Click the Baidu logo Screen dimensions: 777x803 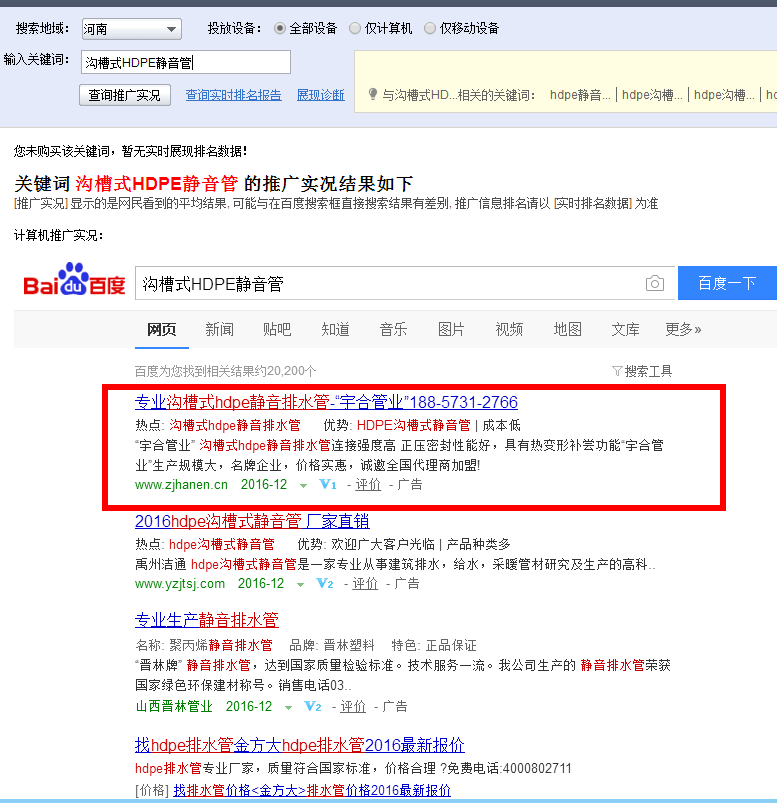75,280
